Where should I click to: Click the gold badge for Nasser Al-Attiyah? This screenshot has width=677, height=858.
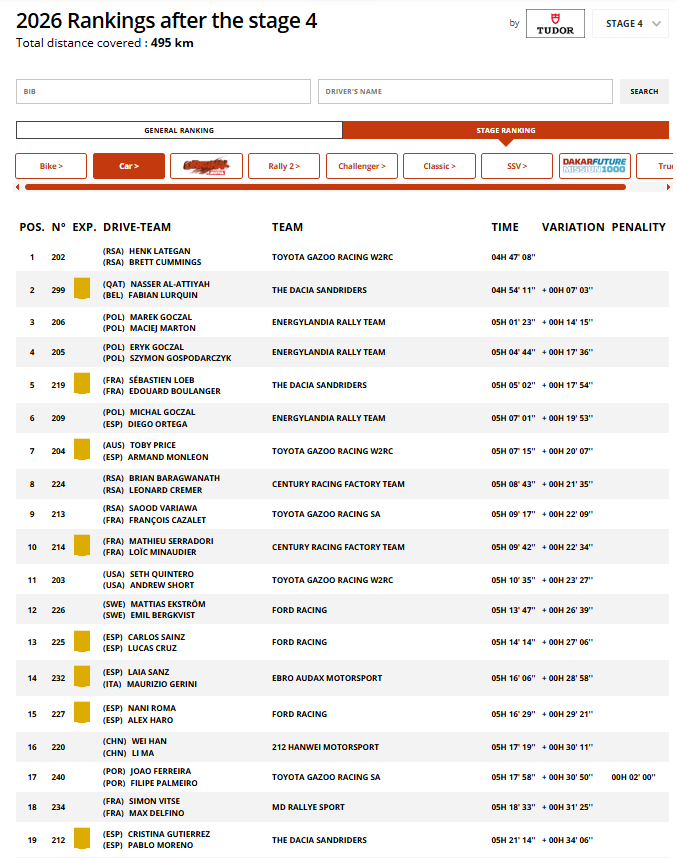pos(82,288)
